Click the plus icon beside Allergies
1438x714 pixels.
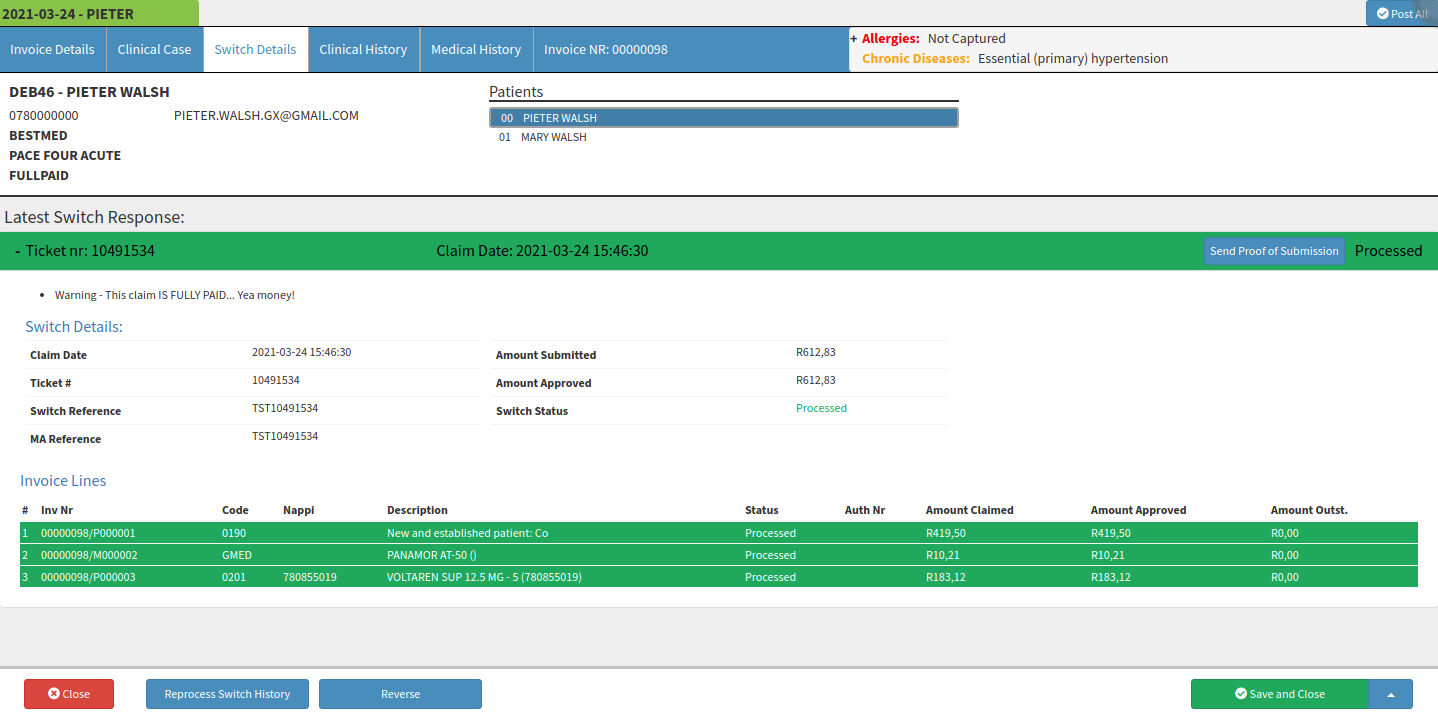point(854,38)
